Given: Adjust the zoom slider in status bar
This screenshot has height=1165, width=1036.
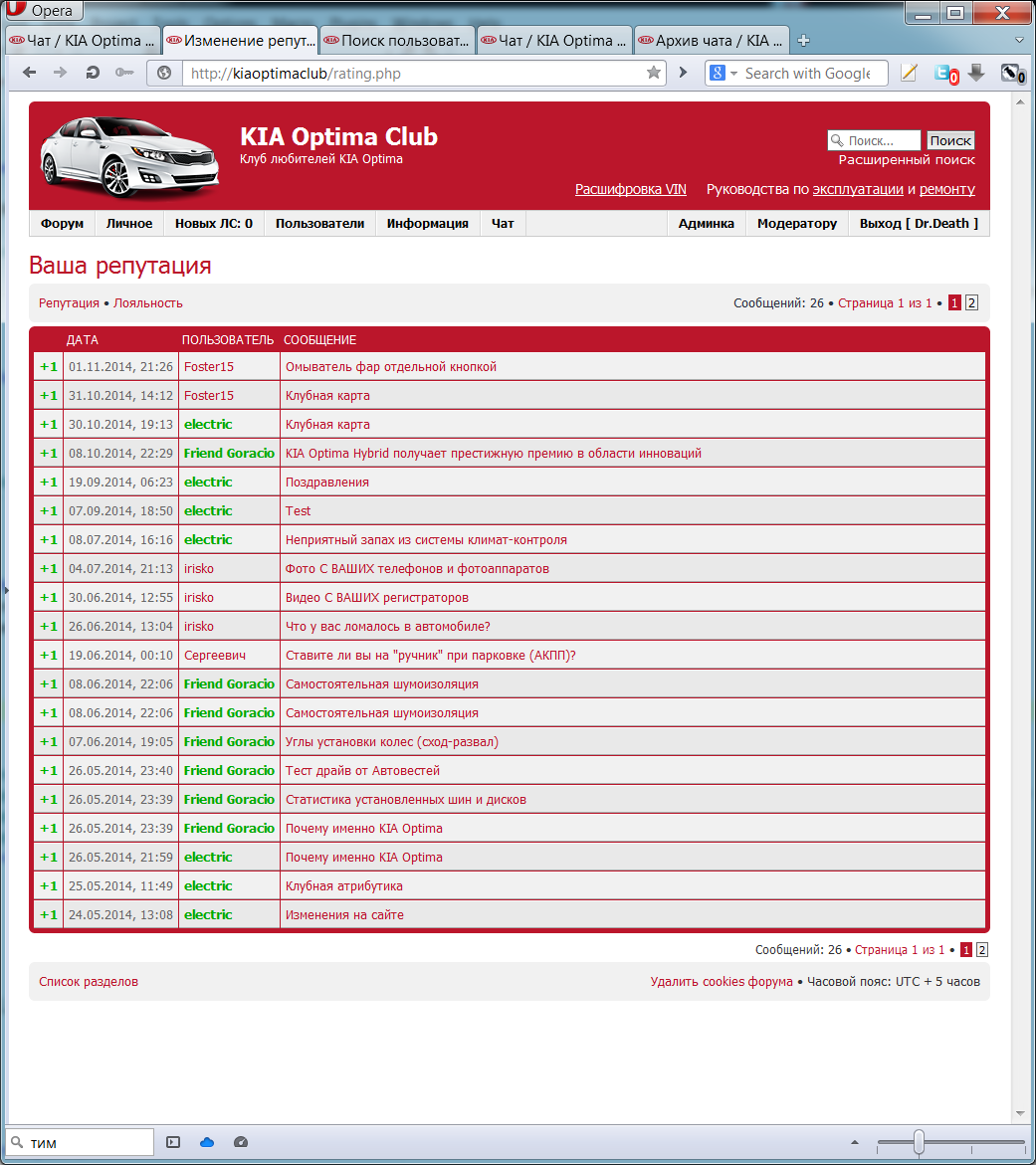Looking at the screenshot, I should (919, 1142).
